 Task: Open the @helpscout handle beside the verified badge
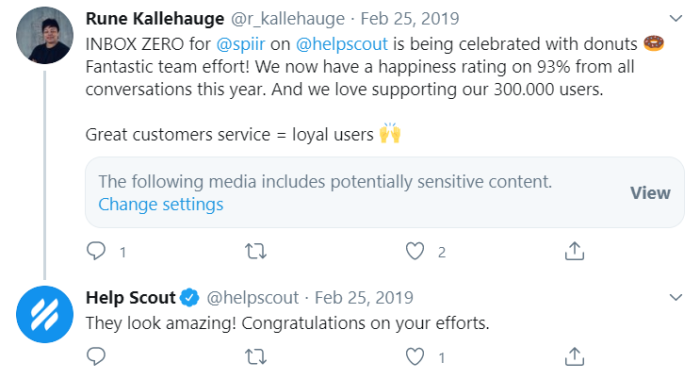click(253, 298)
